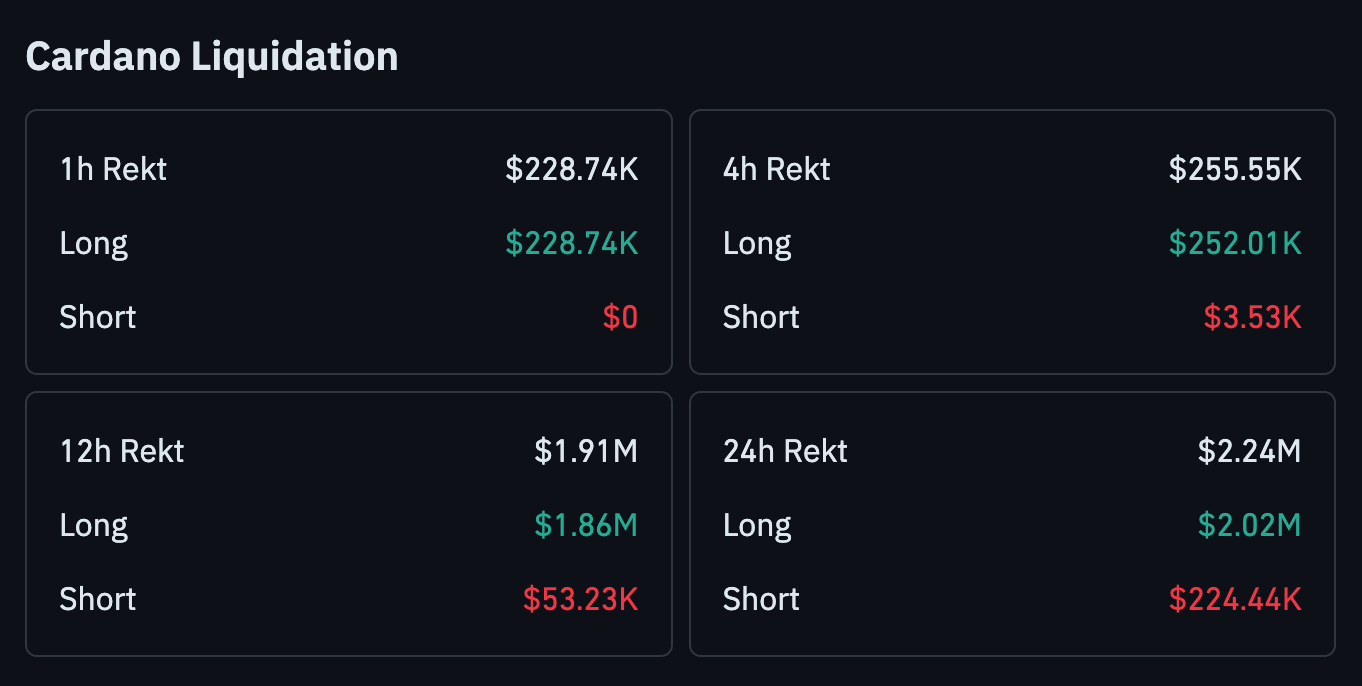Select the $255.55K total value

click(1235, 169)
